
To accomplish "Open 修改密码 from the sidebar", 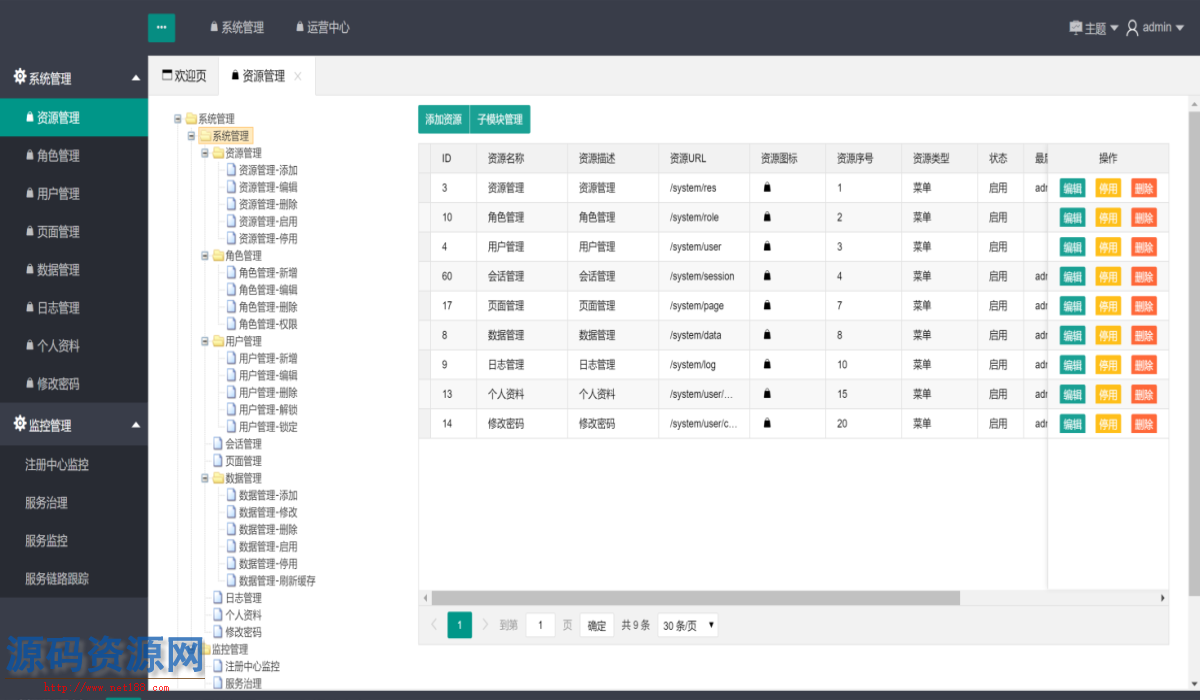I will [74, 383].
